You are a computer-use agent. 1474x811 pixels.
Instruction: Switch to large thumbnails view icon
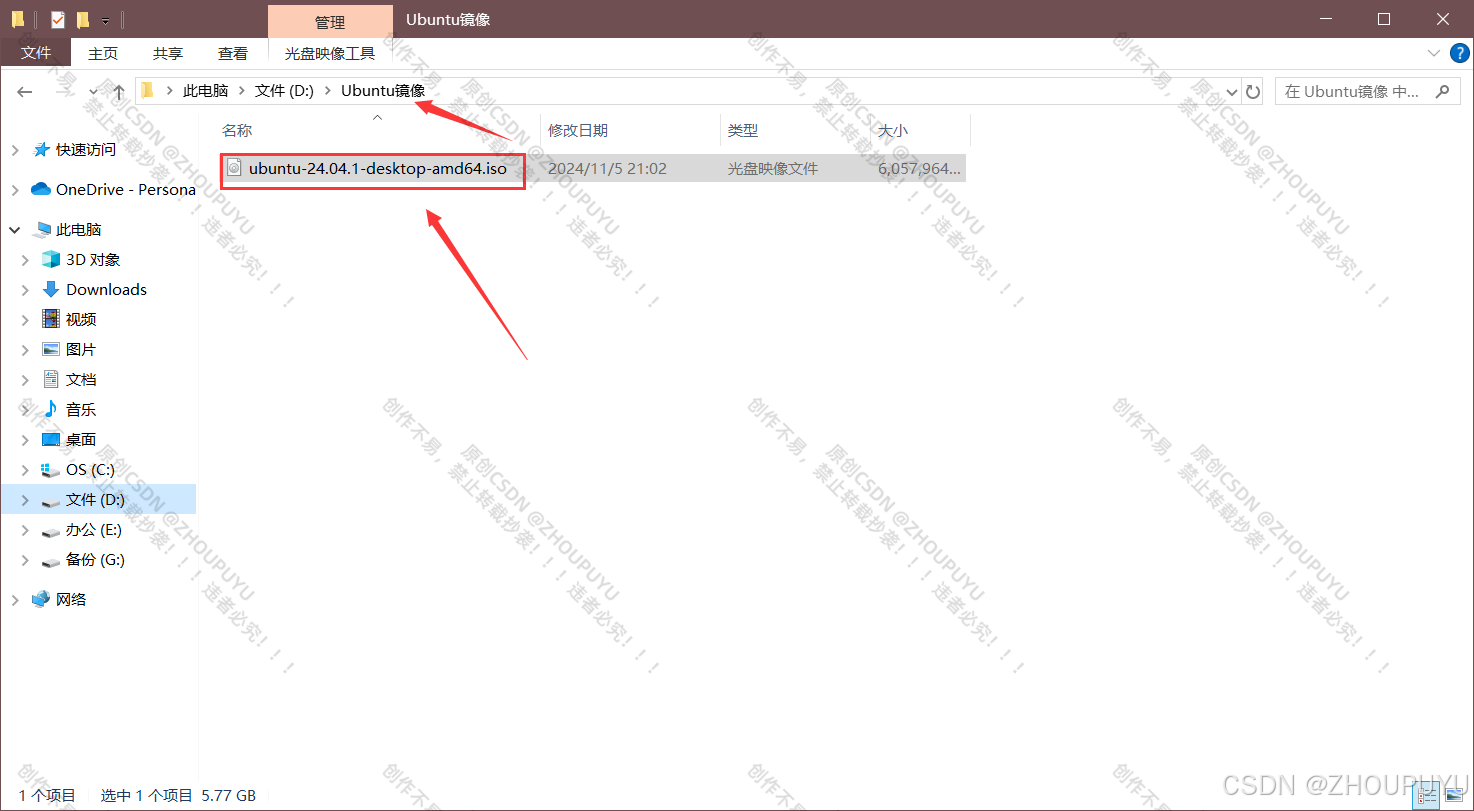1453,796
